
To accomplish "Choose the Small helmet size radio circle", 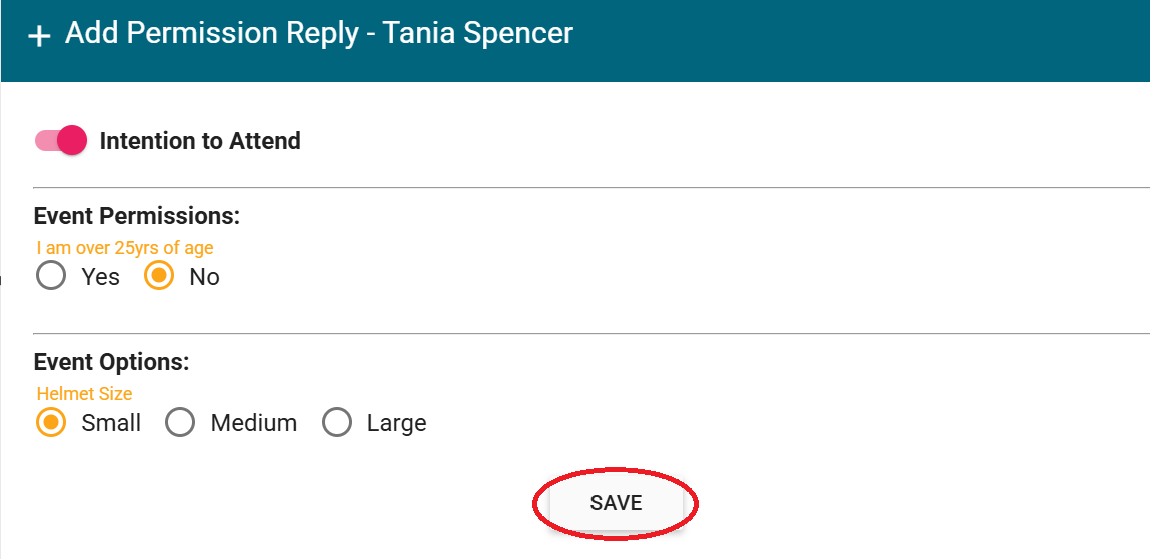I will [51, 423].
